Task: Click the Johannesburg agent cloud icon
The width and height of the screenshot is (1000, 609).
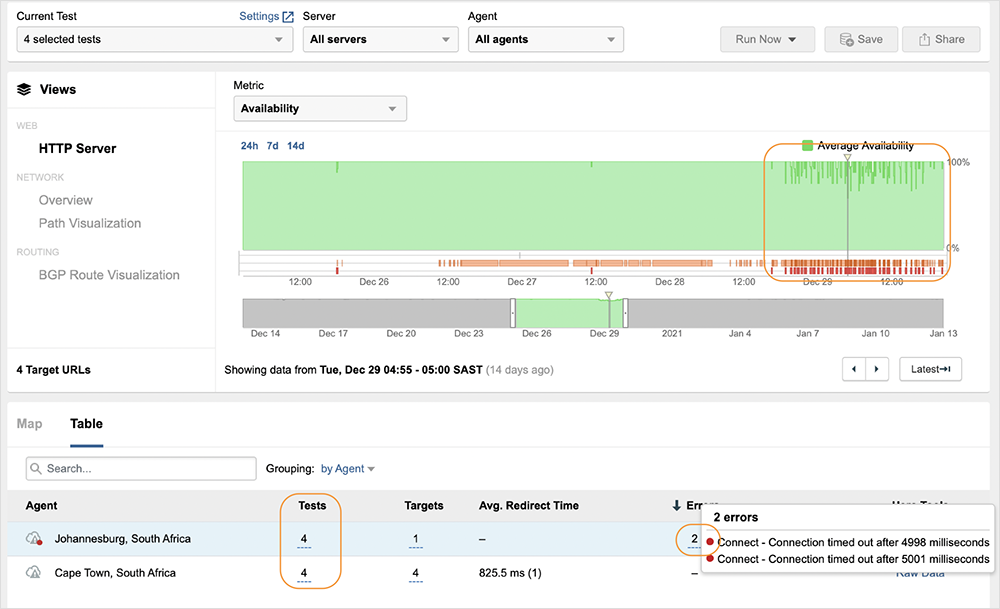Action: coord(34,539)
